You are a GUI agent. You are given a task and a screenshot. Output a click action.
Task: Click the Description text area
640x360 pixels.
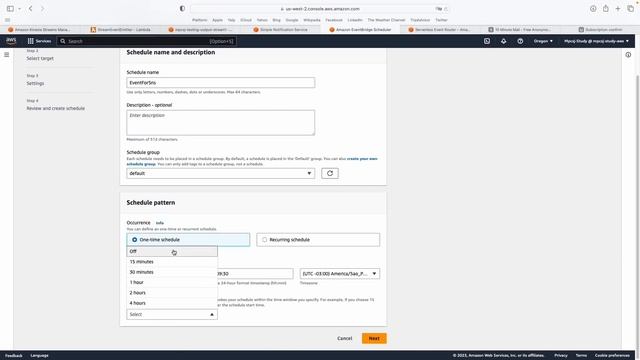coord(220,122)
